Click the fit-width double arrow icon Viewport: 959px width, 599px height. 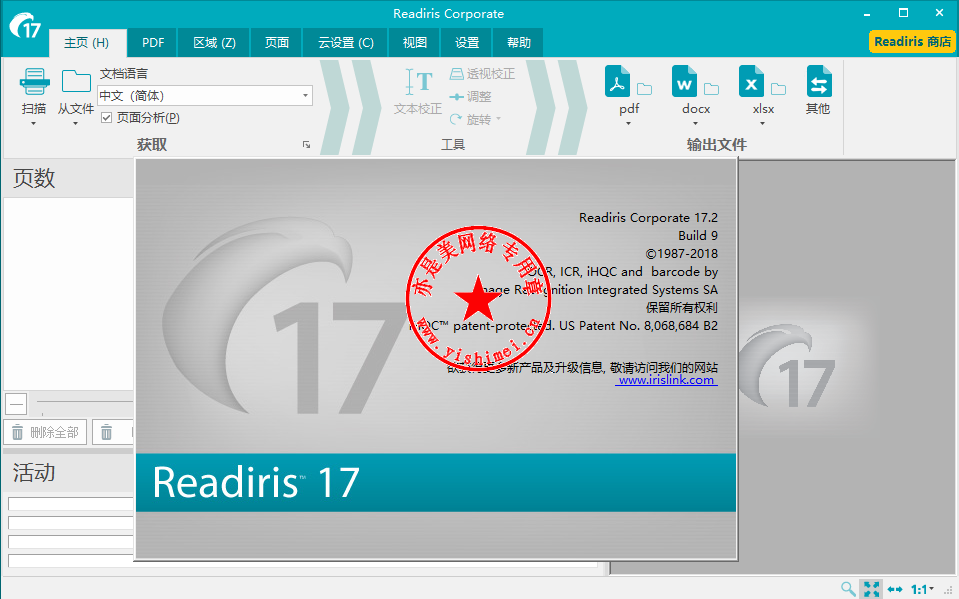[895, 589]
